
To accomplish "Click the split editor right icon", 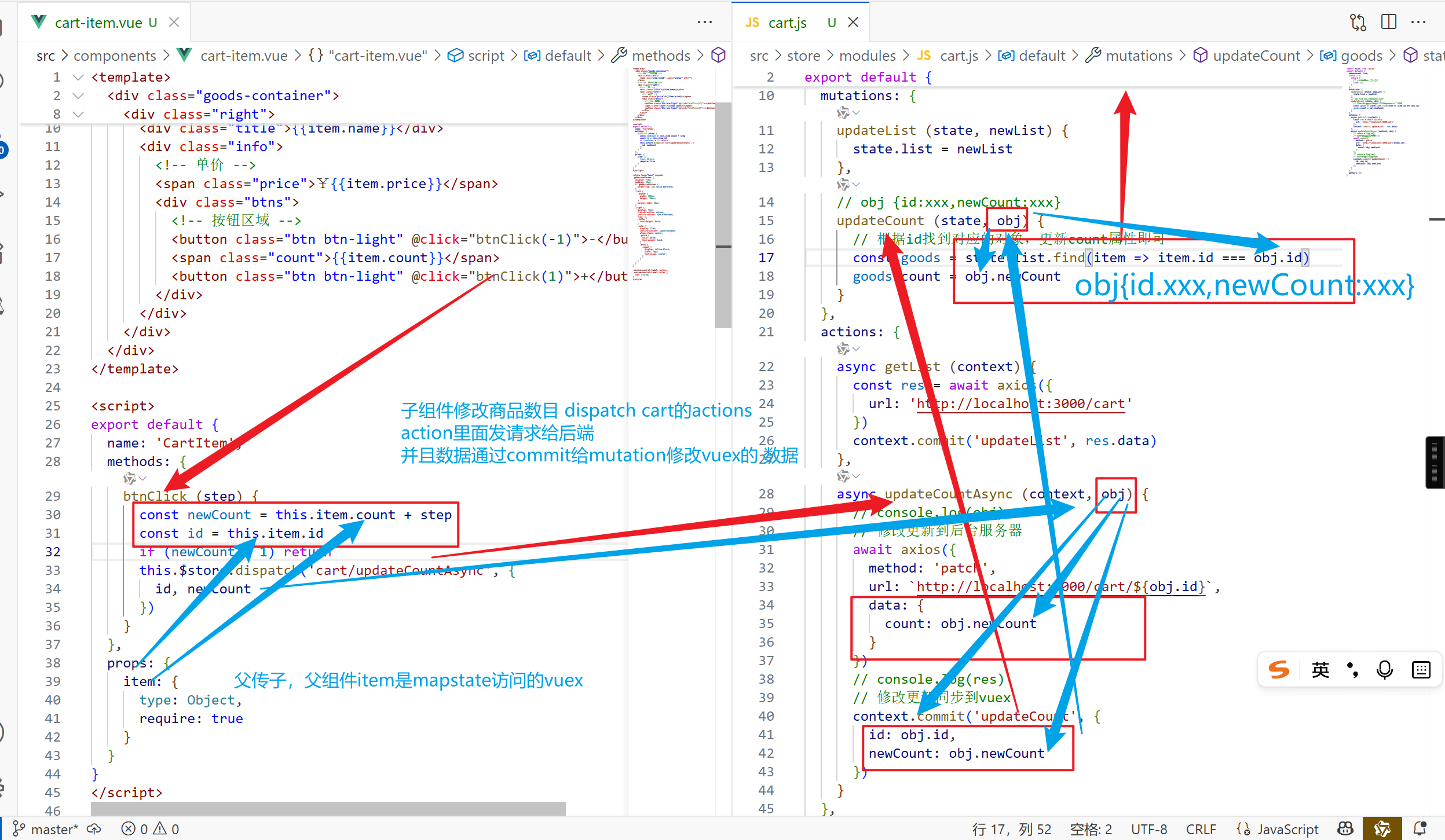I will tap(1389, 22).
